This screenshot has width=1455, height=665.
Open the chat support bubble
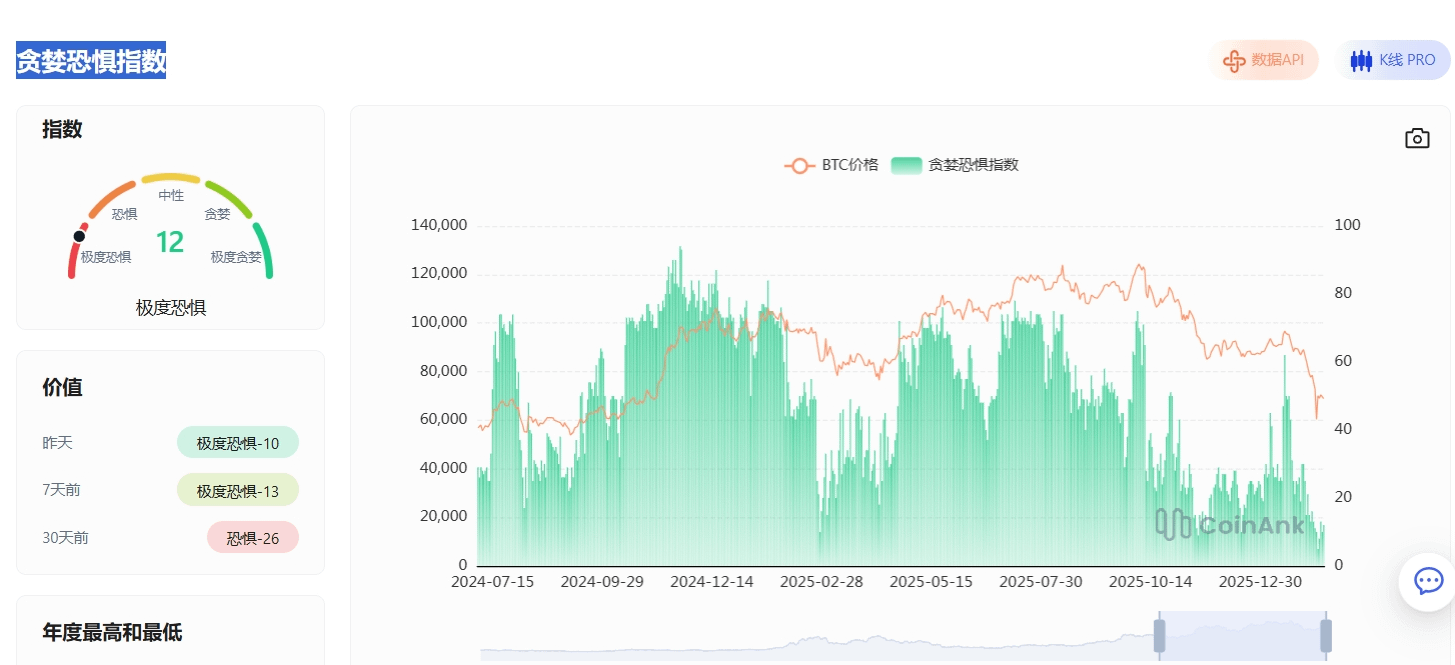point(1427,581)
